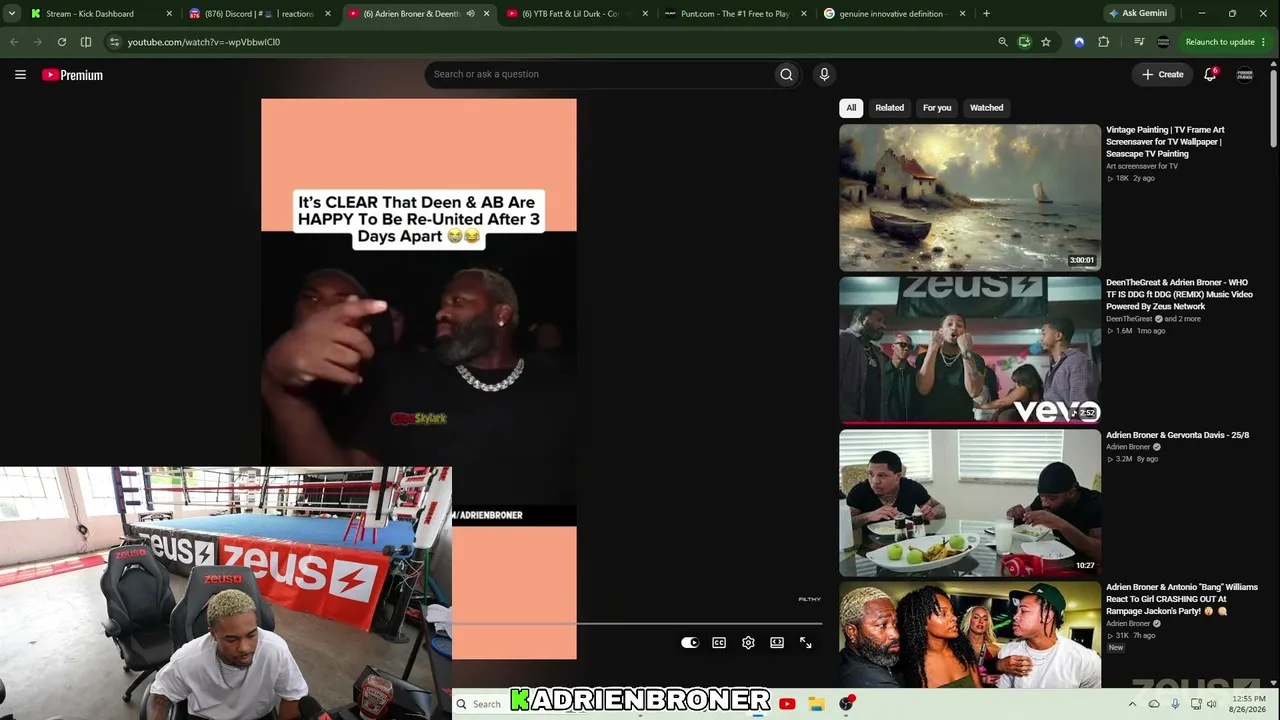Open the Create menu button
This screenshot has width=1280, height=720.
tap(1163, 74)
